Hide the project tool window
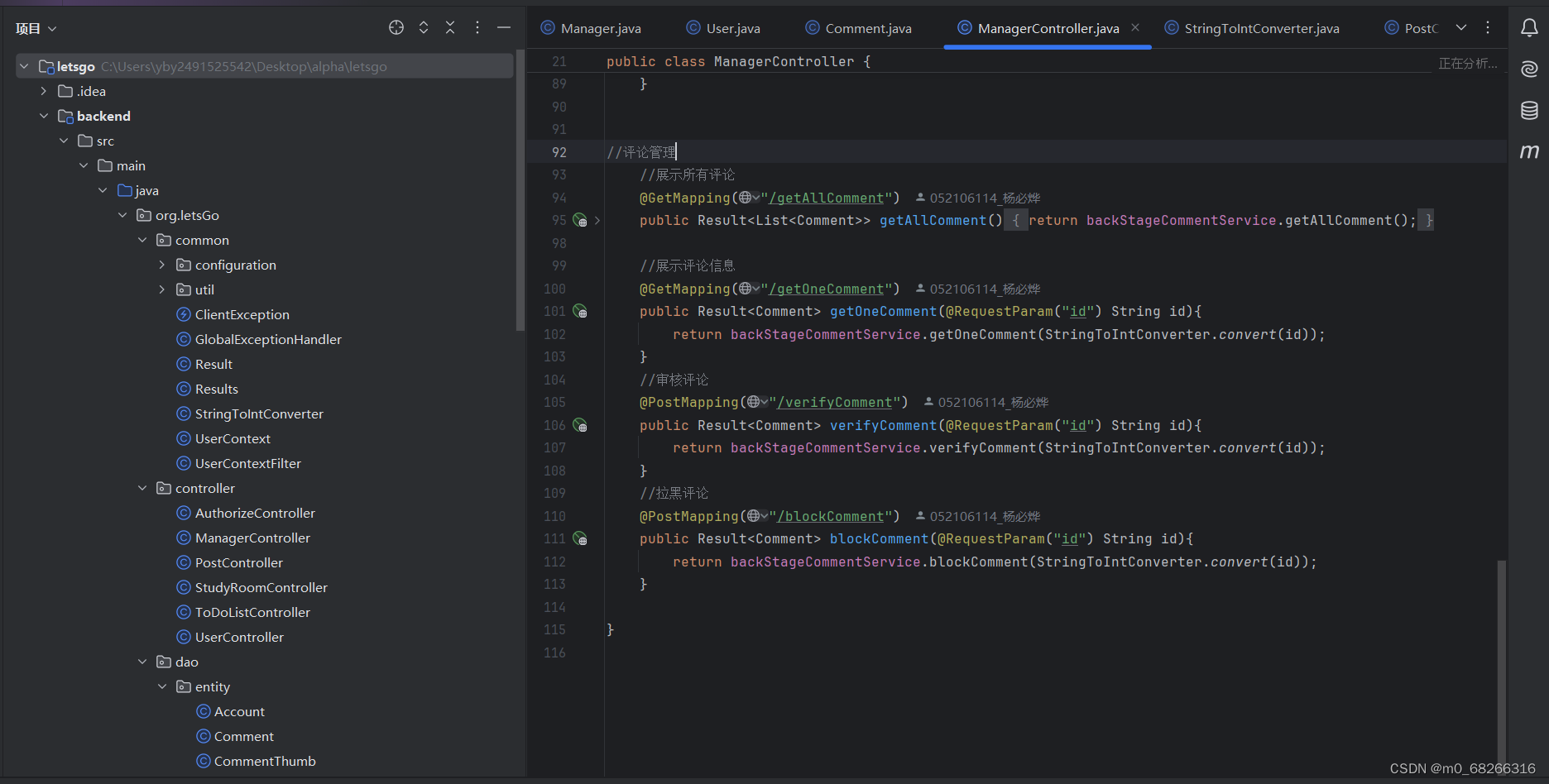 pos(504,27)
